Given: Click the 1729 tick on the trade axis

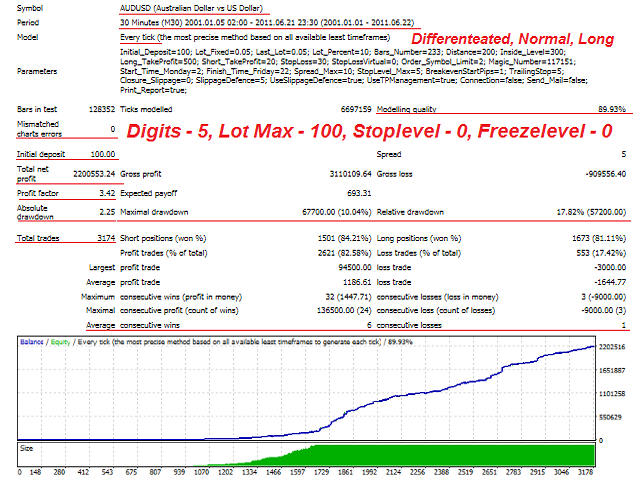Looking at the screenshot, I should (321, 472).
